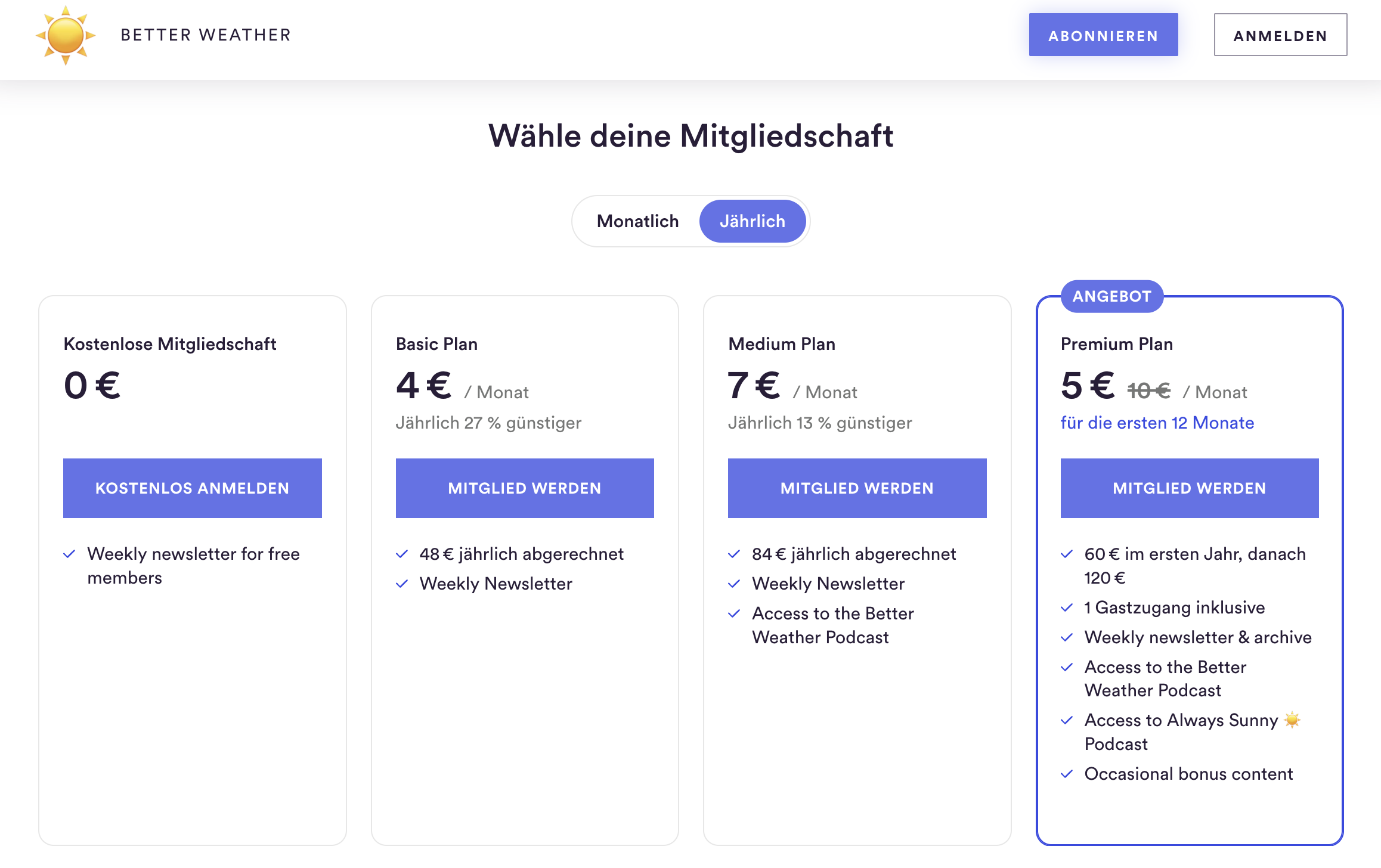This screenshot has width=1381, height=868.
Task: Click the BETTER WEATHER site title
Action: coord(206,35)
